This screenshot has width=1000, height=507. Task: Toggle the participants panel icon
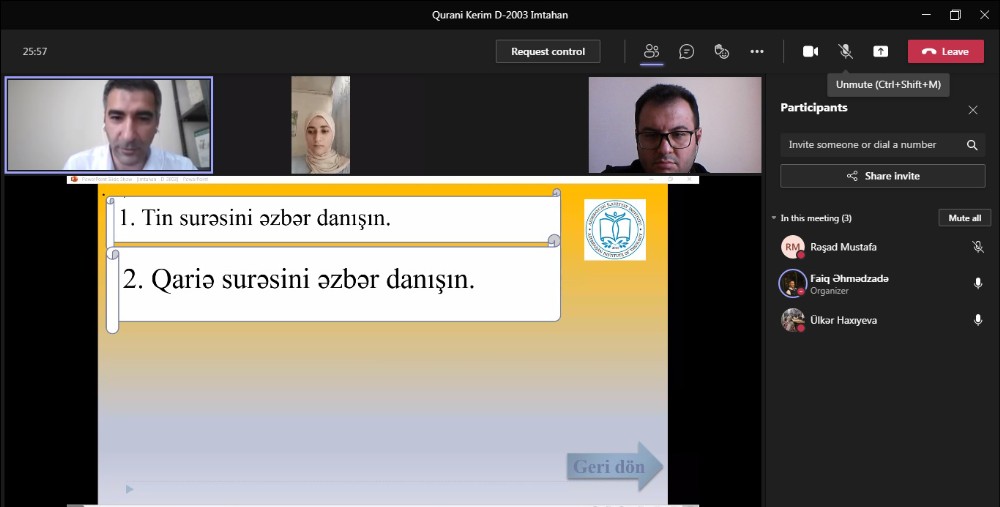(651, 52)
